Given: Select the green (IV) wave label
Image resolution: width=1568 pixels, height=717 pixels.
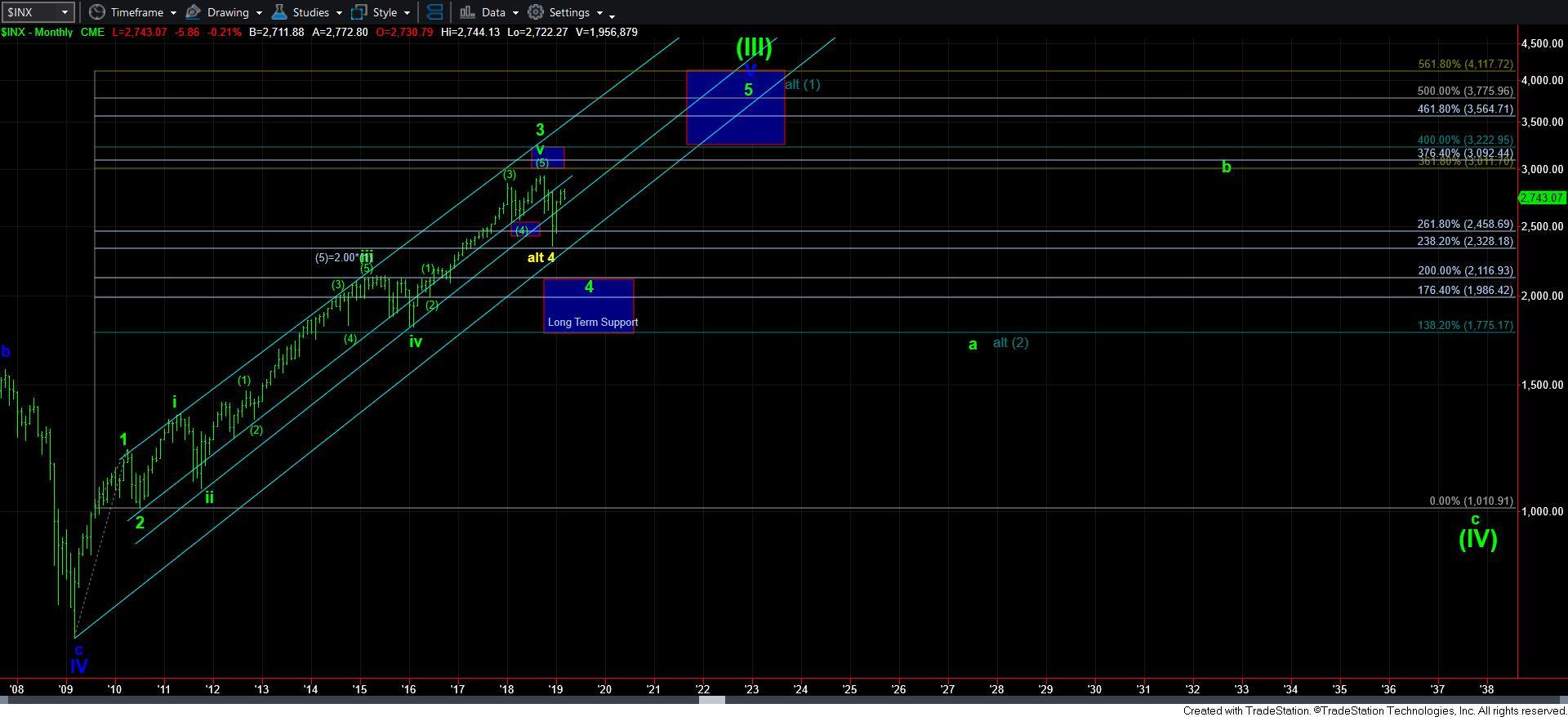Looking at the screenshot, I should click(1478, 538).
